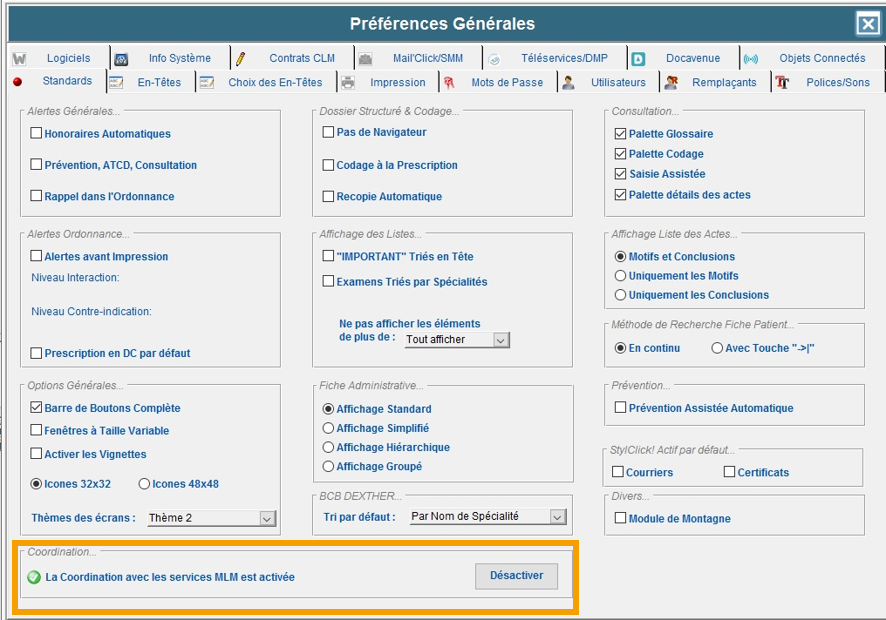886x620 pixels.
Task: Click the Mots de Passe key icon
Action: (x=450, y=83)
